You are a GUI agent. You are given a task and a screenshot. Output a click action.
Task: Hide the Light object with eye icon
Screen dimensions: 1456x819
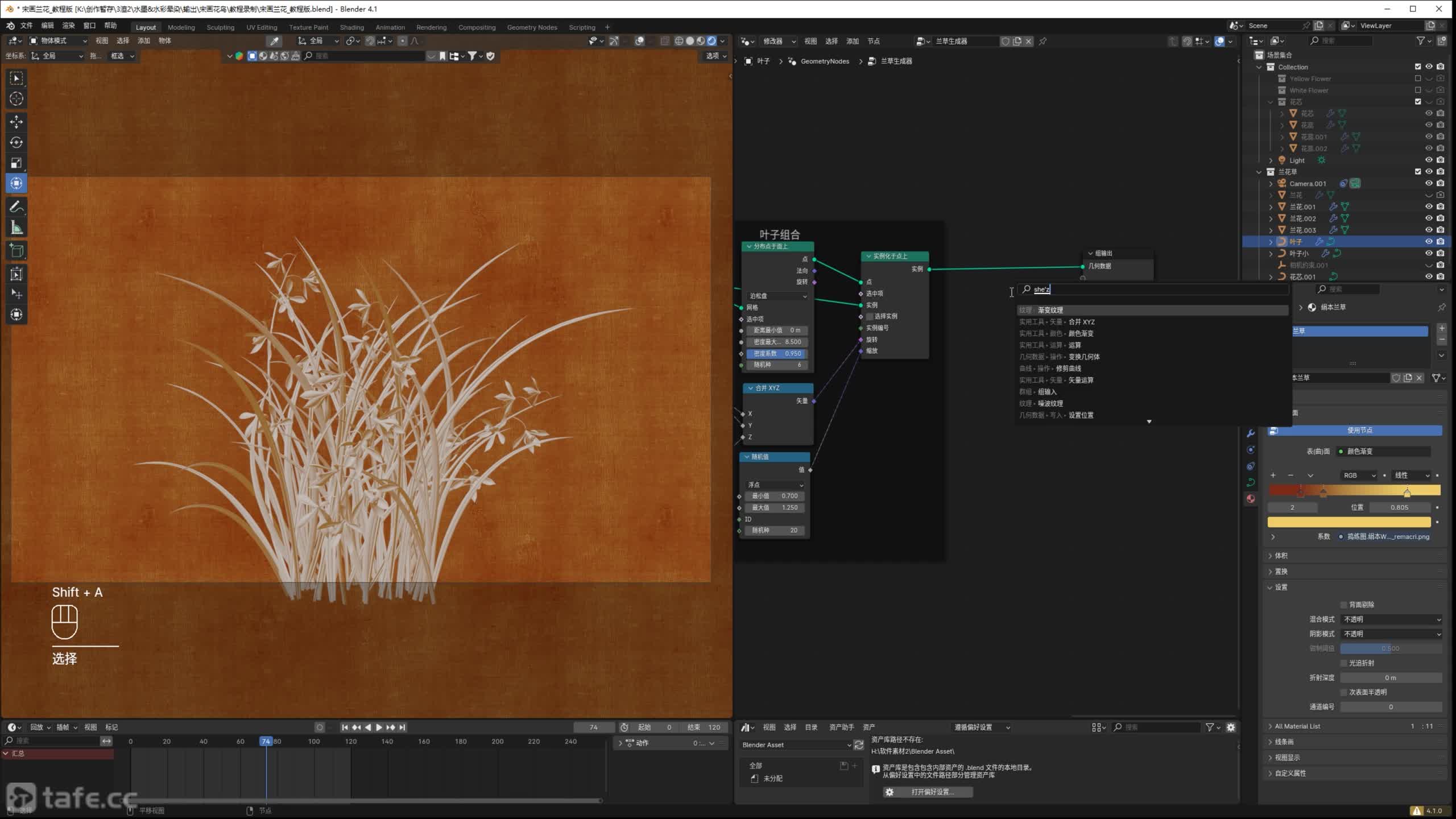coord(1428,160)
